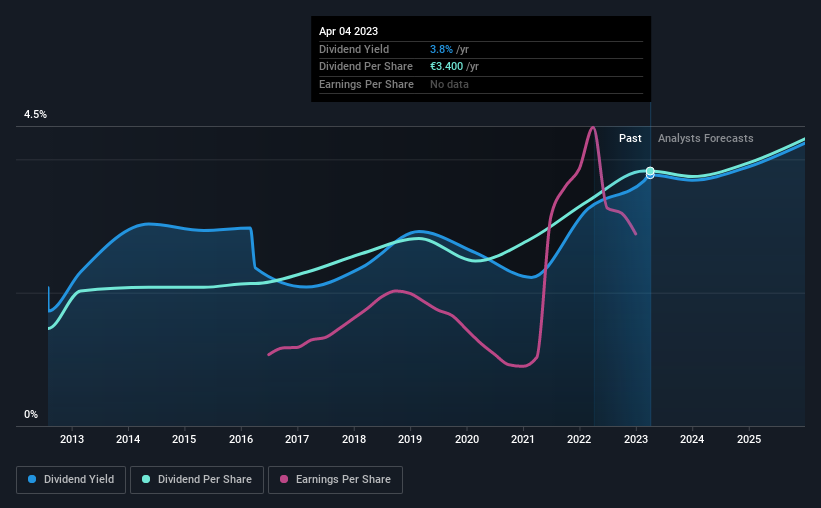Click the €3.400 dividend per share value
821x508 pixels.
point(446,67)
